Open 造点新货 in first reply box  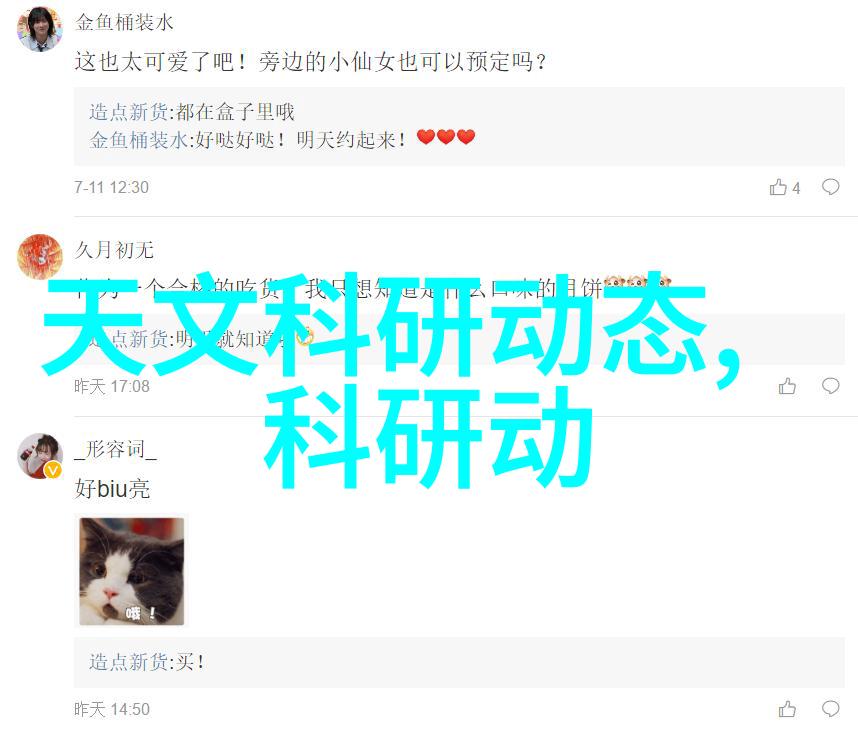click(x=129, y=112)
